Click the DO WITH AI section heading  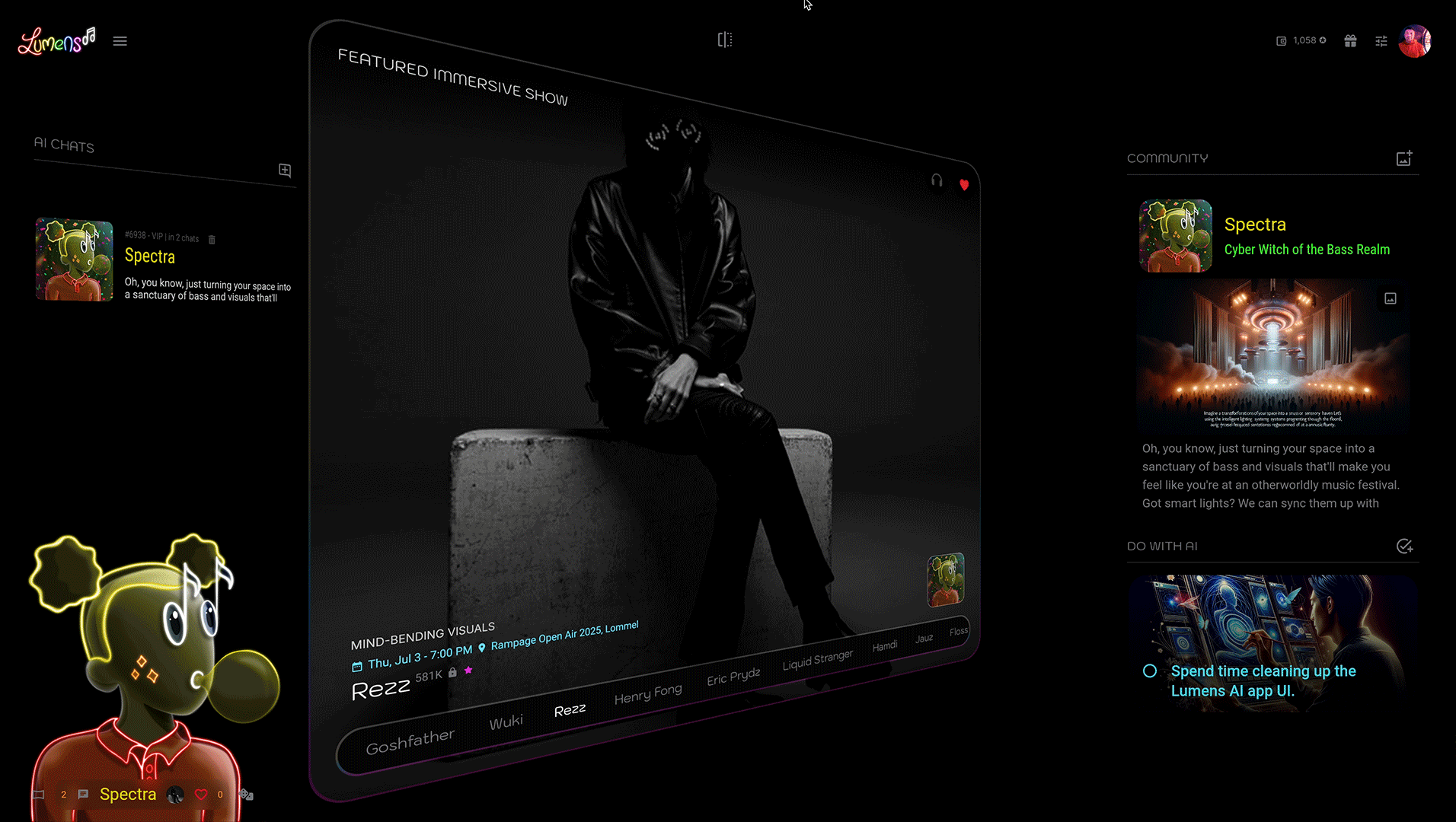tap(1162, 546)
